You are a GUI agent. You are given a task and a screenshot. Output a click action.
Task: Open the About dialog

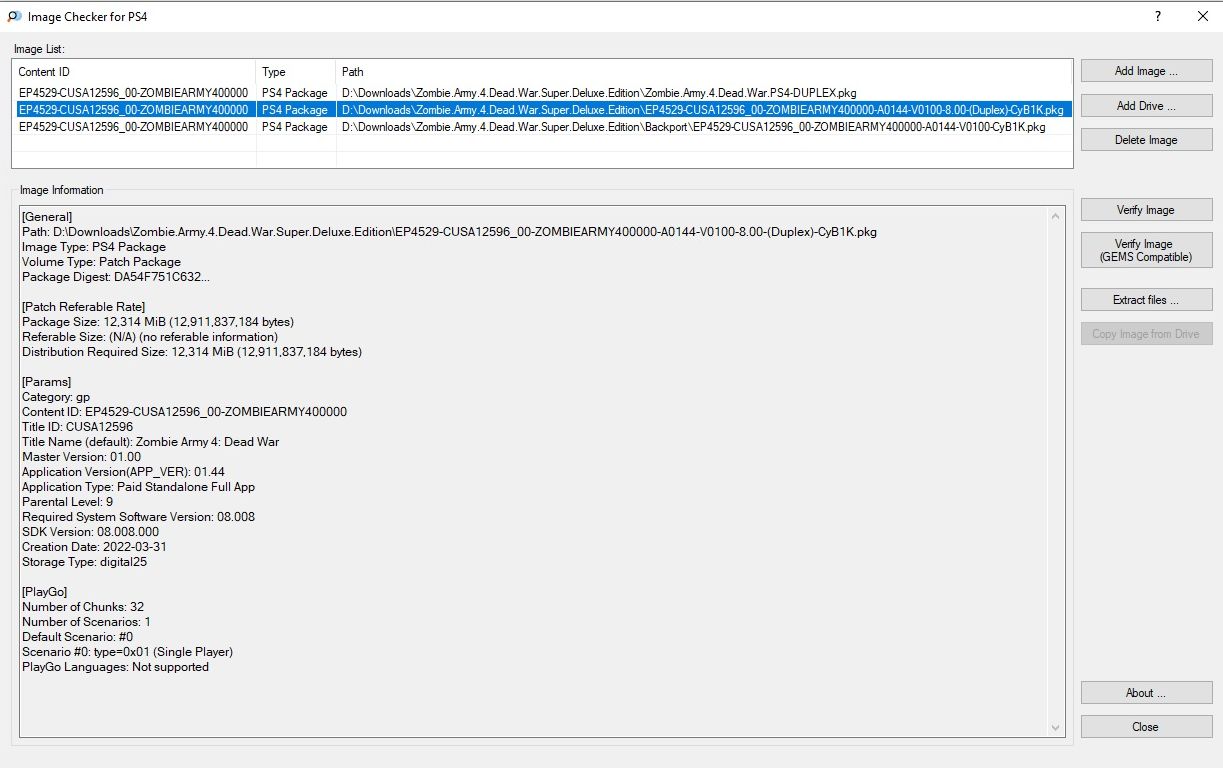tap(1146, 693)
